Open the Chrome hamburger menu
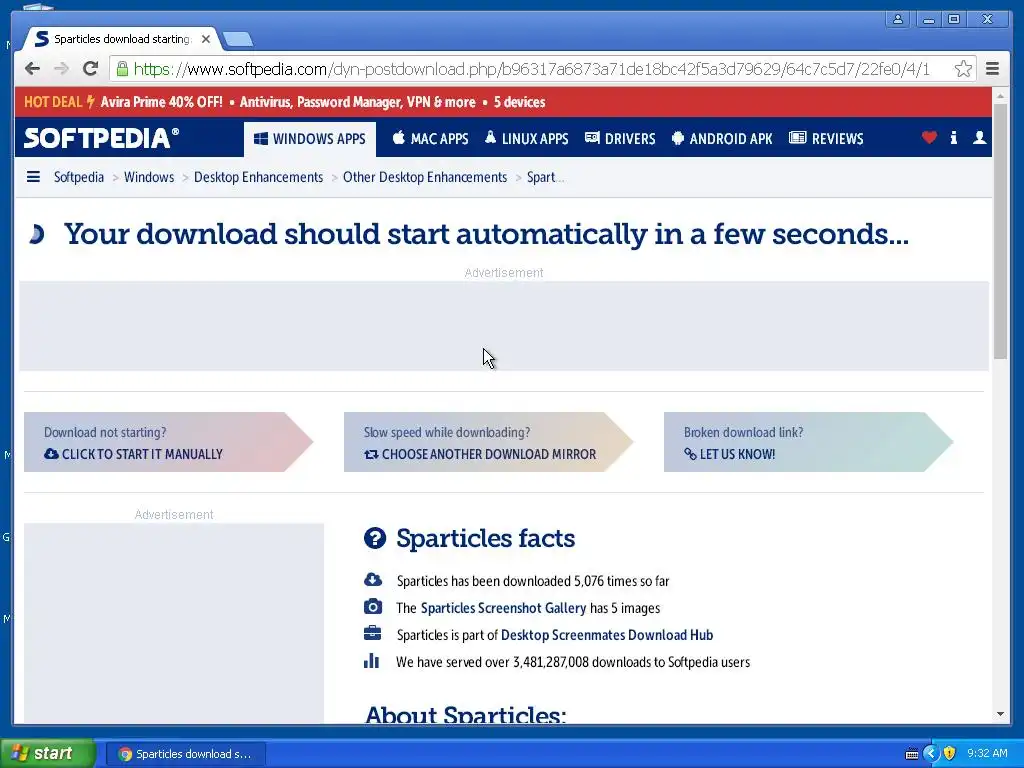This screenshot has width=1024, height=768. click(x=992, y=69)
